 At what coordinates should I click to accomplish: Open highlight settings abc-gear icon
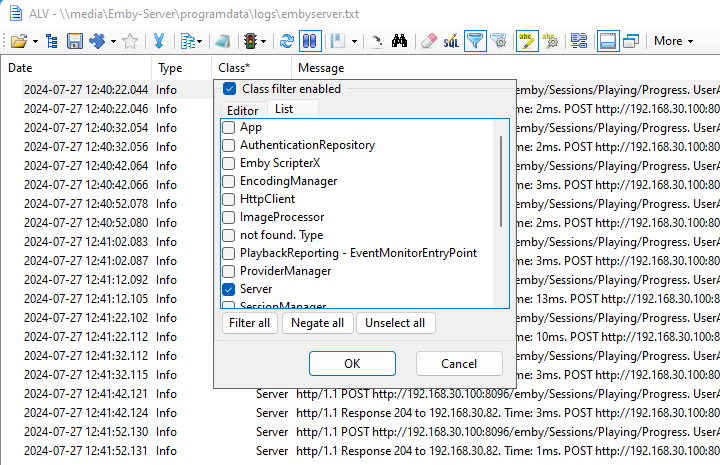tap(550, 41)
